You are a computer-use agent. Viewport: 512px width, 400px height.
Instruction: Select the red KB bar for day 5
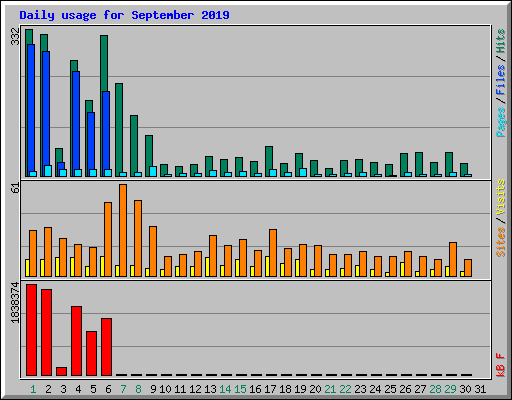(91, 353)
